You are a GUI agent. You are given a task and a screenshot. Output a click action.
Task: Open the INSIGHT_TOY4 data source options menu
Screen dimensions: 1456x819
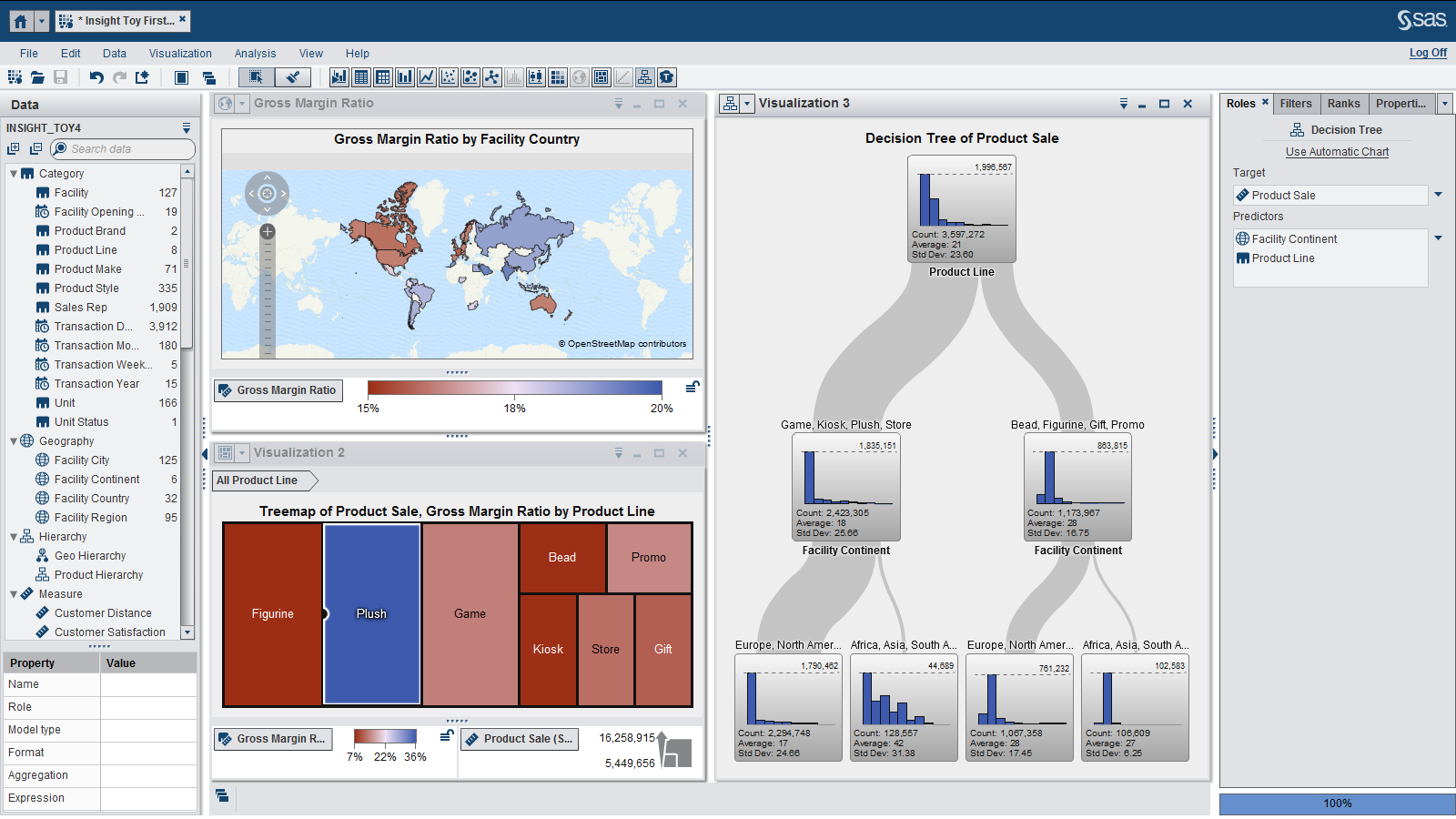point(187,128)
